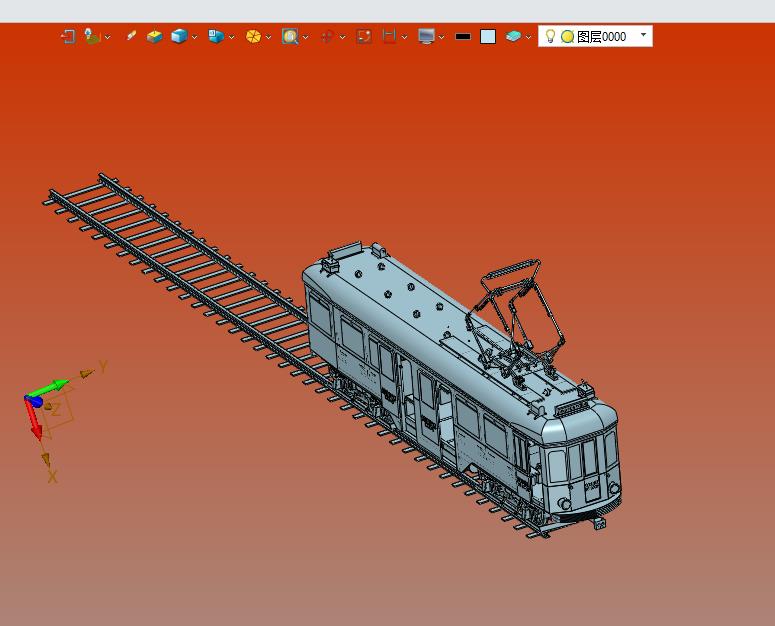Click the red square rotate icon
The width and height of the screenshot is (775, 626).
coord(364,37)
